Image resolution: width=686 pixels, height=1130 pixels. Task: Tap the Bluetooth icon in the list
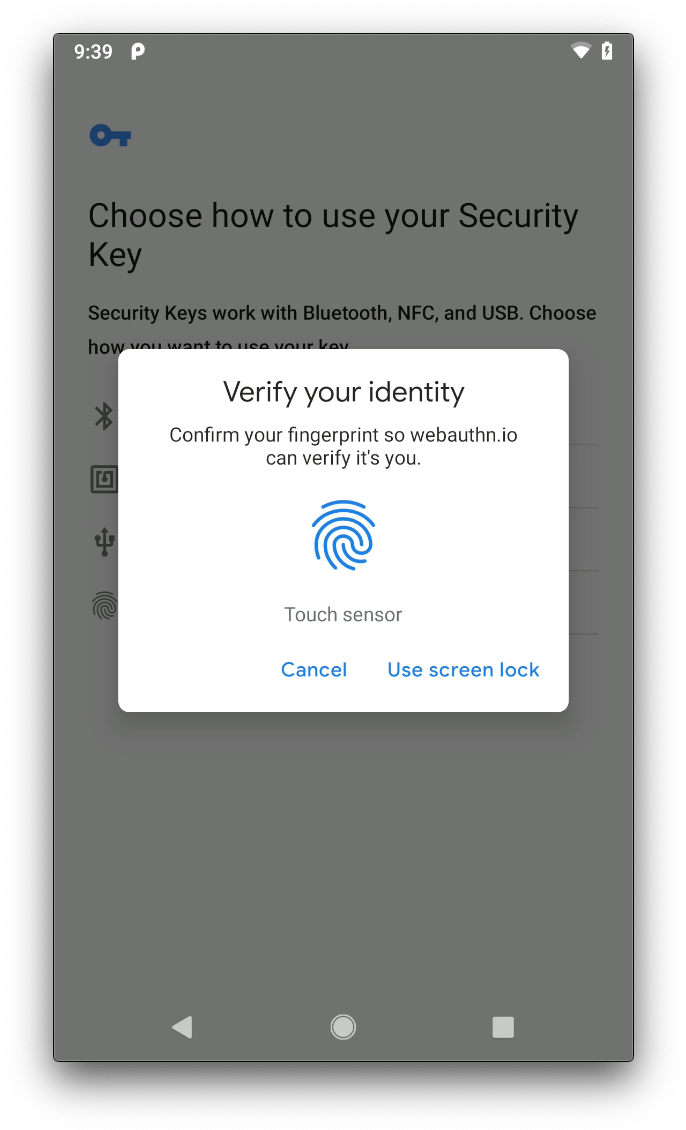click(104, 416)
